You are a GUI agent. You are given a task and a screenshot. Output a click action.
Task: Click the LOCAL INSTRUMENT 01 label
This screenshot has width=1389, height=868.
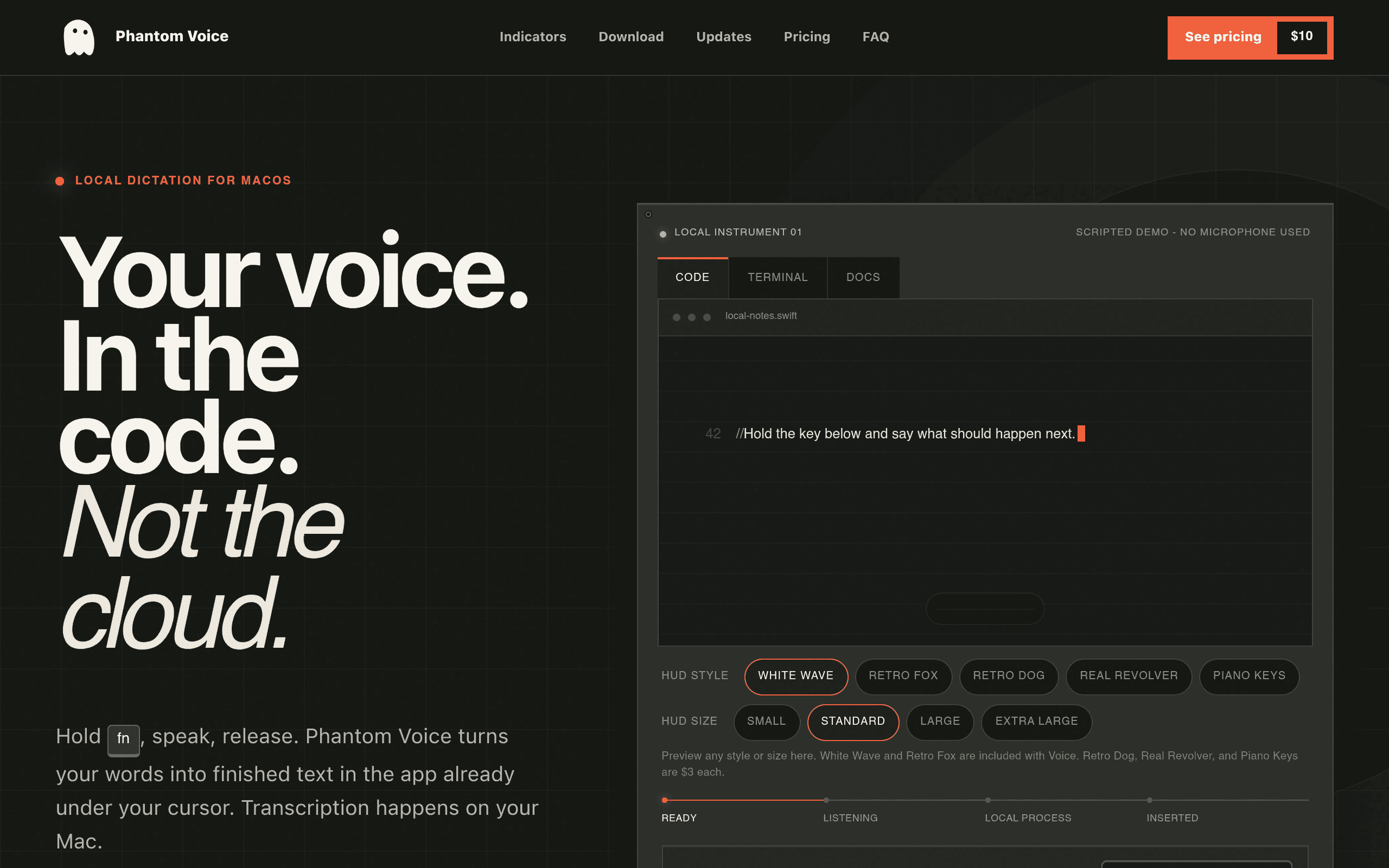737,233
